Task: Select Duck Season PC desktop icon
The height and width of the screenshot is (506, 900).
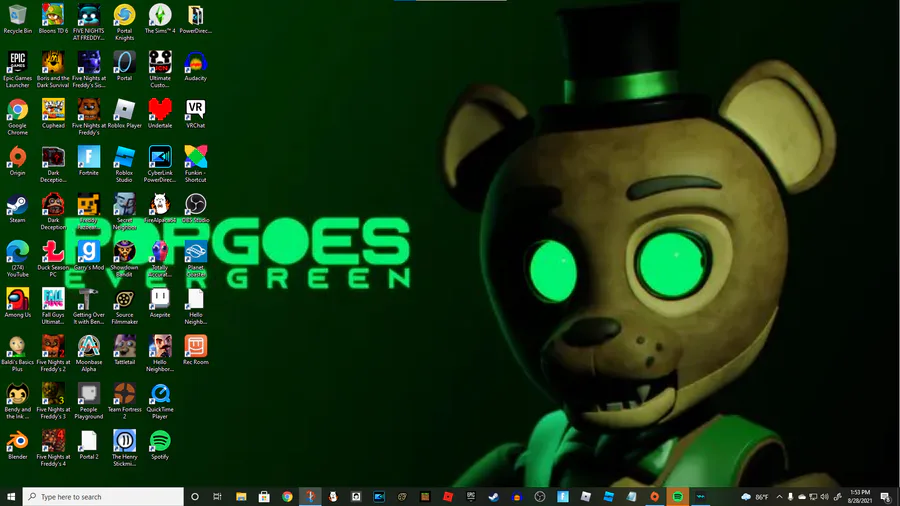Action: click(x=53, y=259)
